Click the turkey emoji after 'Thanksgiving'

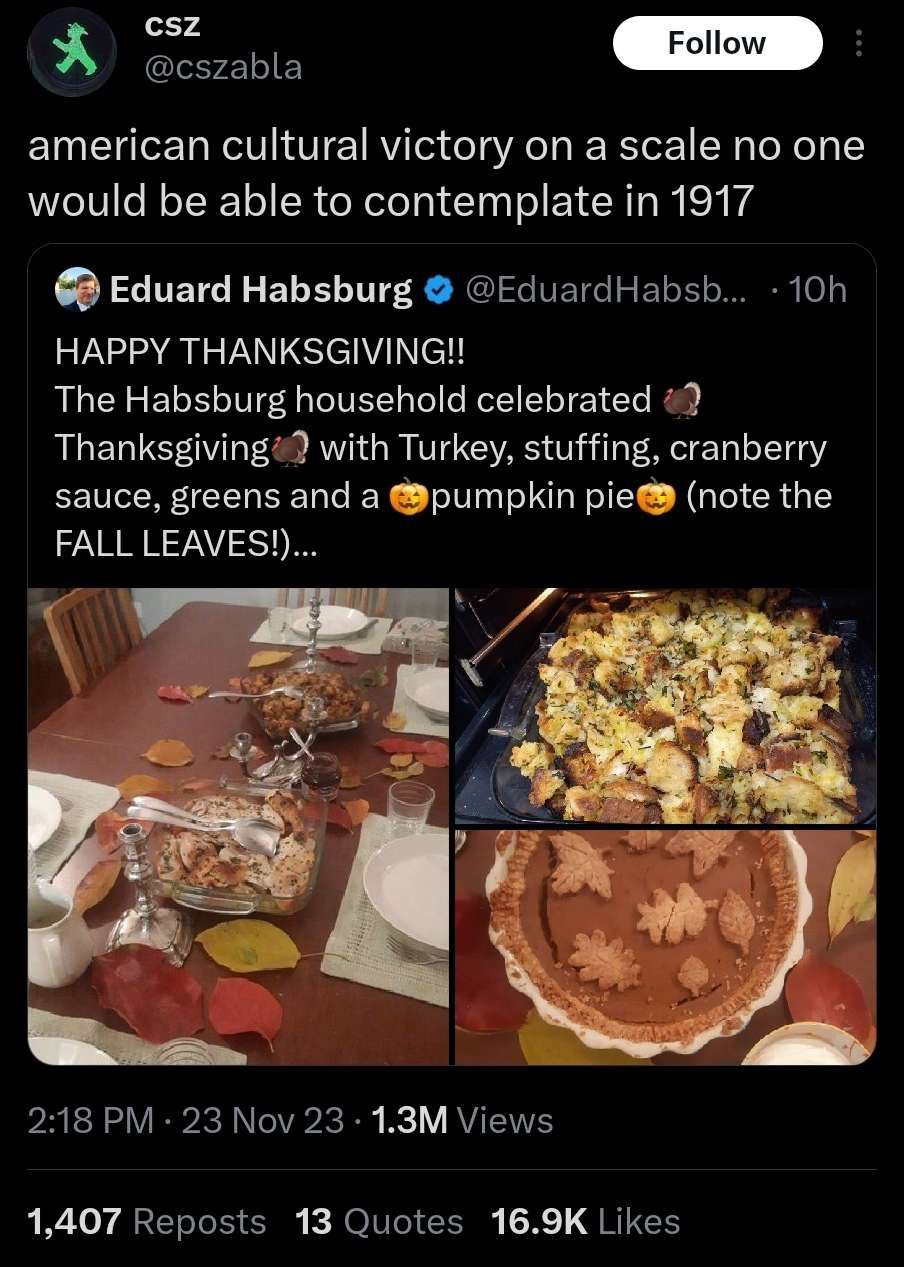click(x=292, y=448)
